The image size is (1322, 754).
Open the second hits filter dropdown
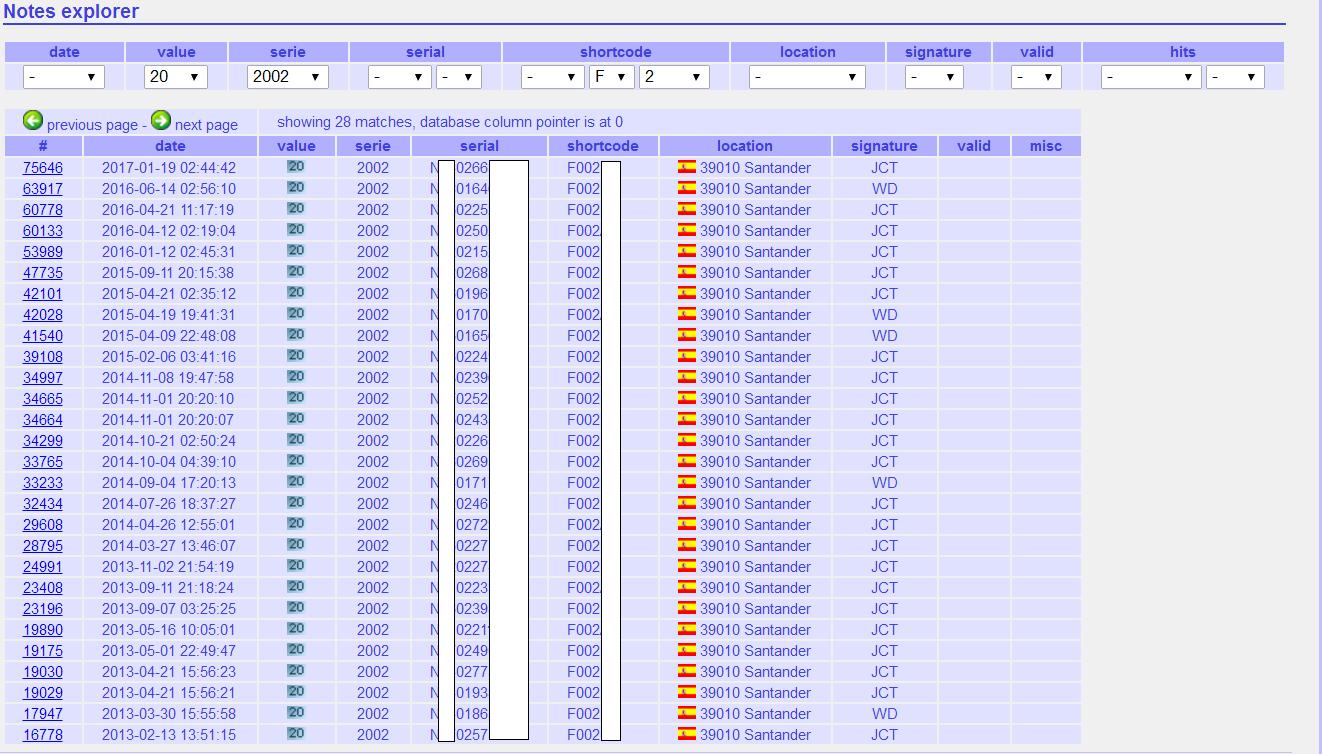click(x=1235, y=76)
